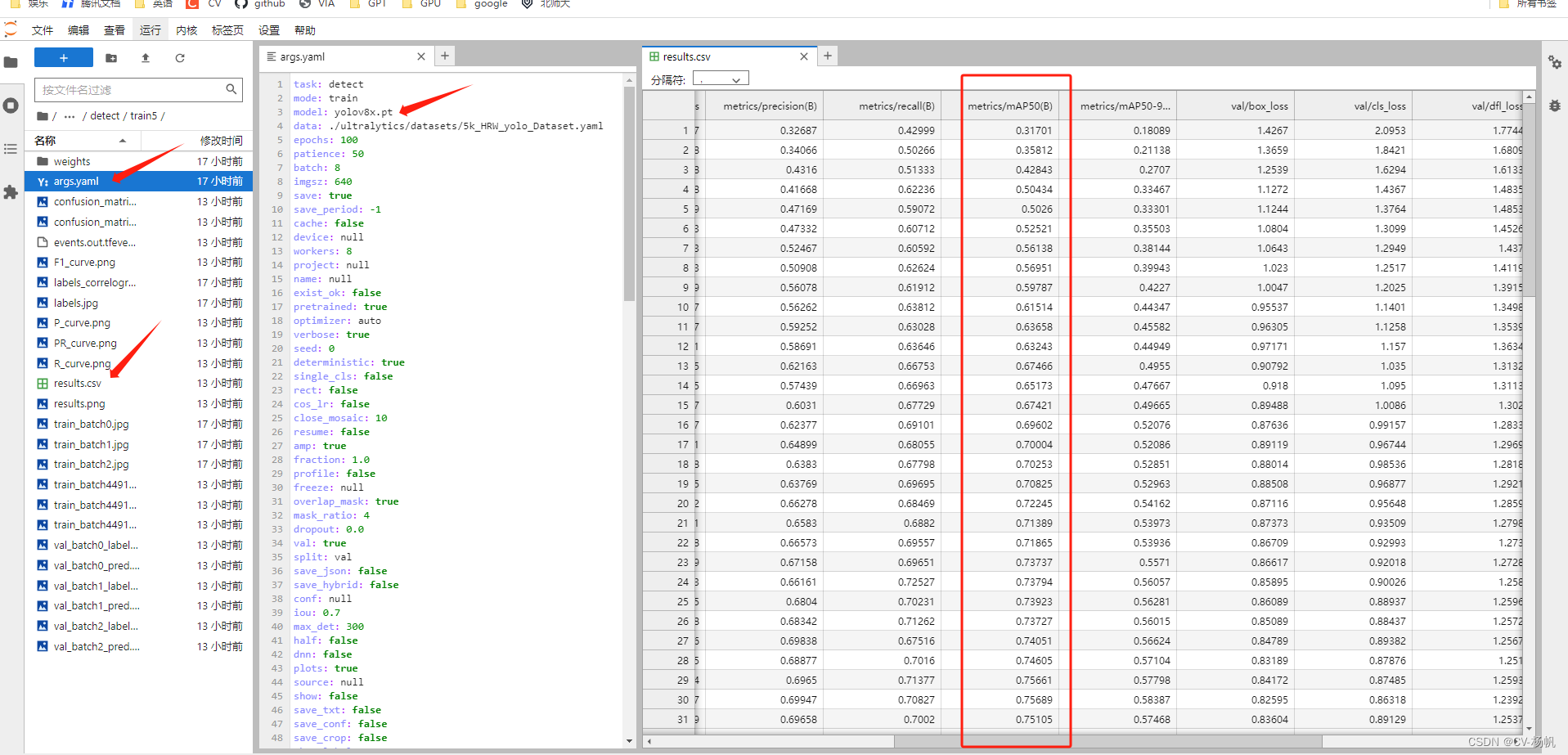Select labels_correlogram file
Viewport: 1568px width, 755px height.
pos(139,283)
